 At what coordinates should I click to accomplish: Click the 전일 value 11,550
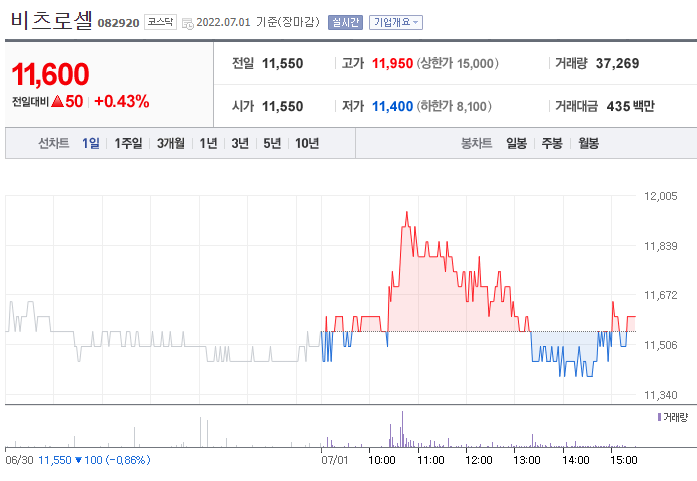coord(283,64)
